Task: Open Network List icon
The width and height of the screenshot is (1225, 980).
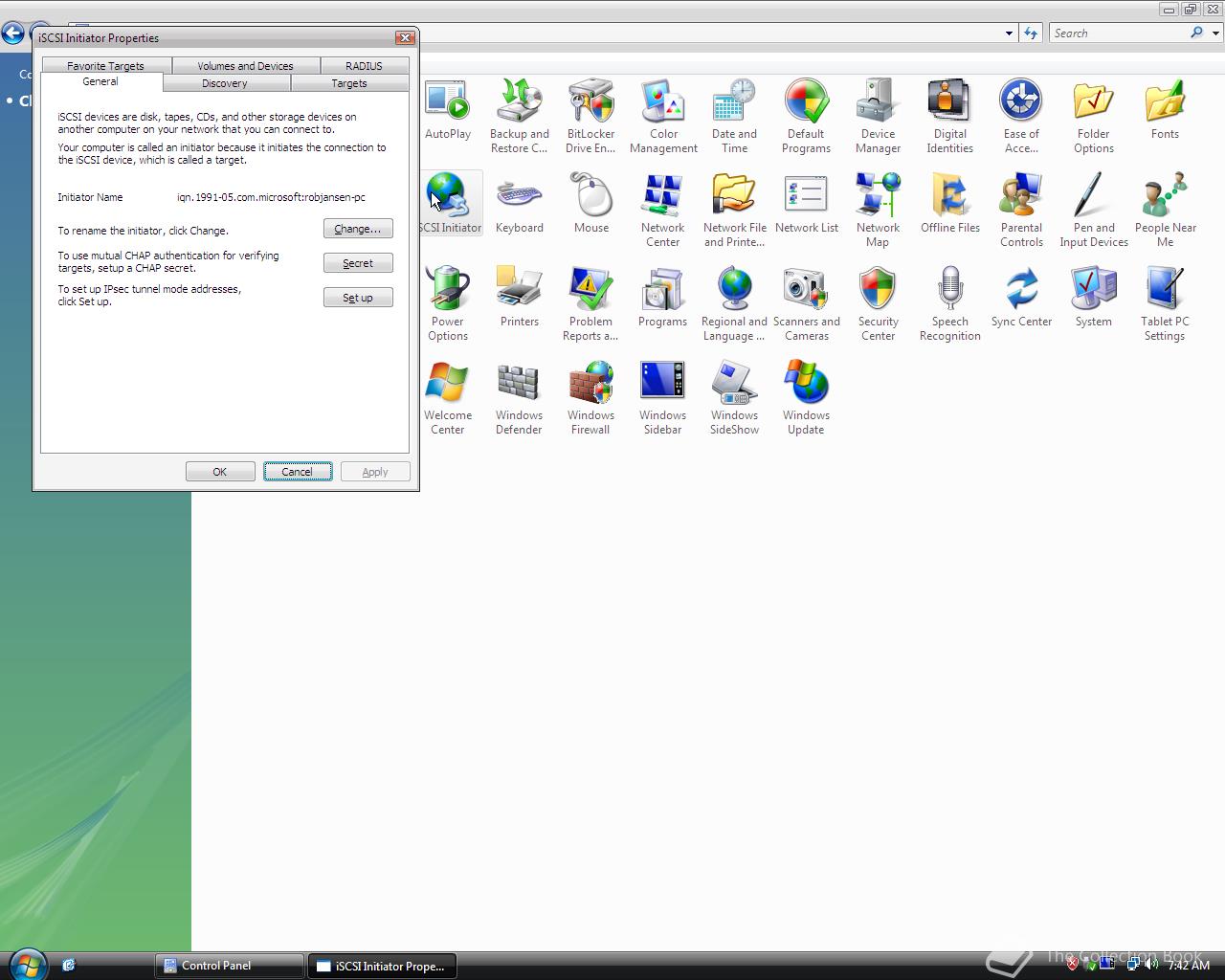Action: (807, 203)
